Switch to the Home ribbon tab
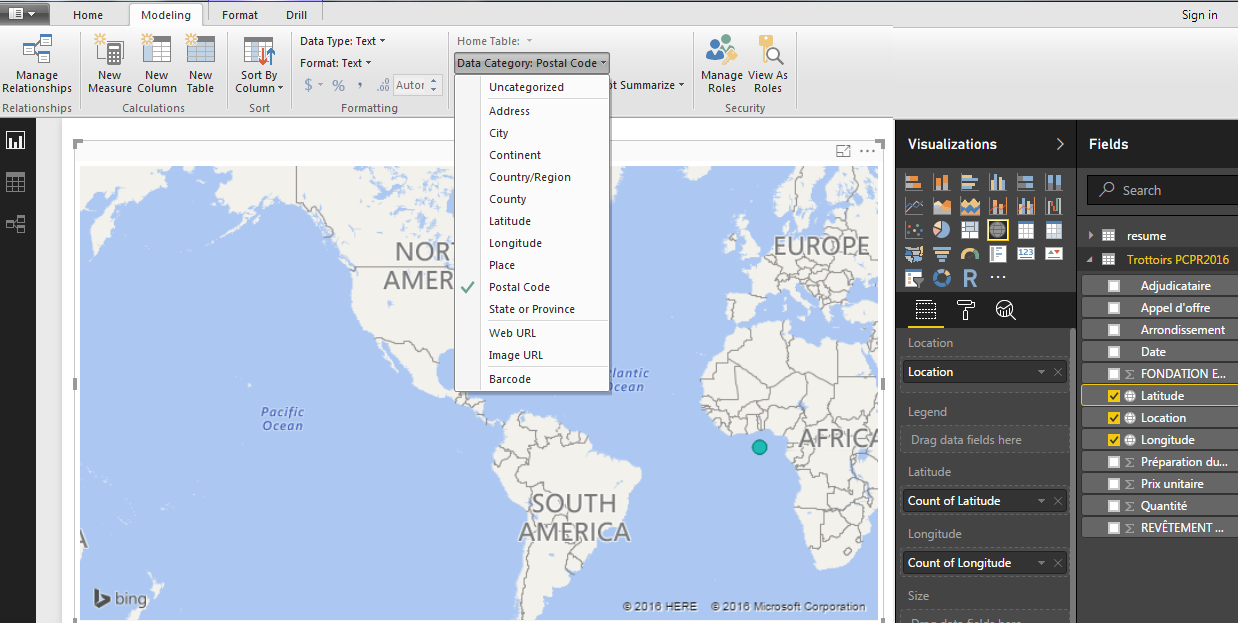The width and height of the screenshot is (1238, 623). pyautogui.click(x=88, y=15)
